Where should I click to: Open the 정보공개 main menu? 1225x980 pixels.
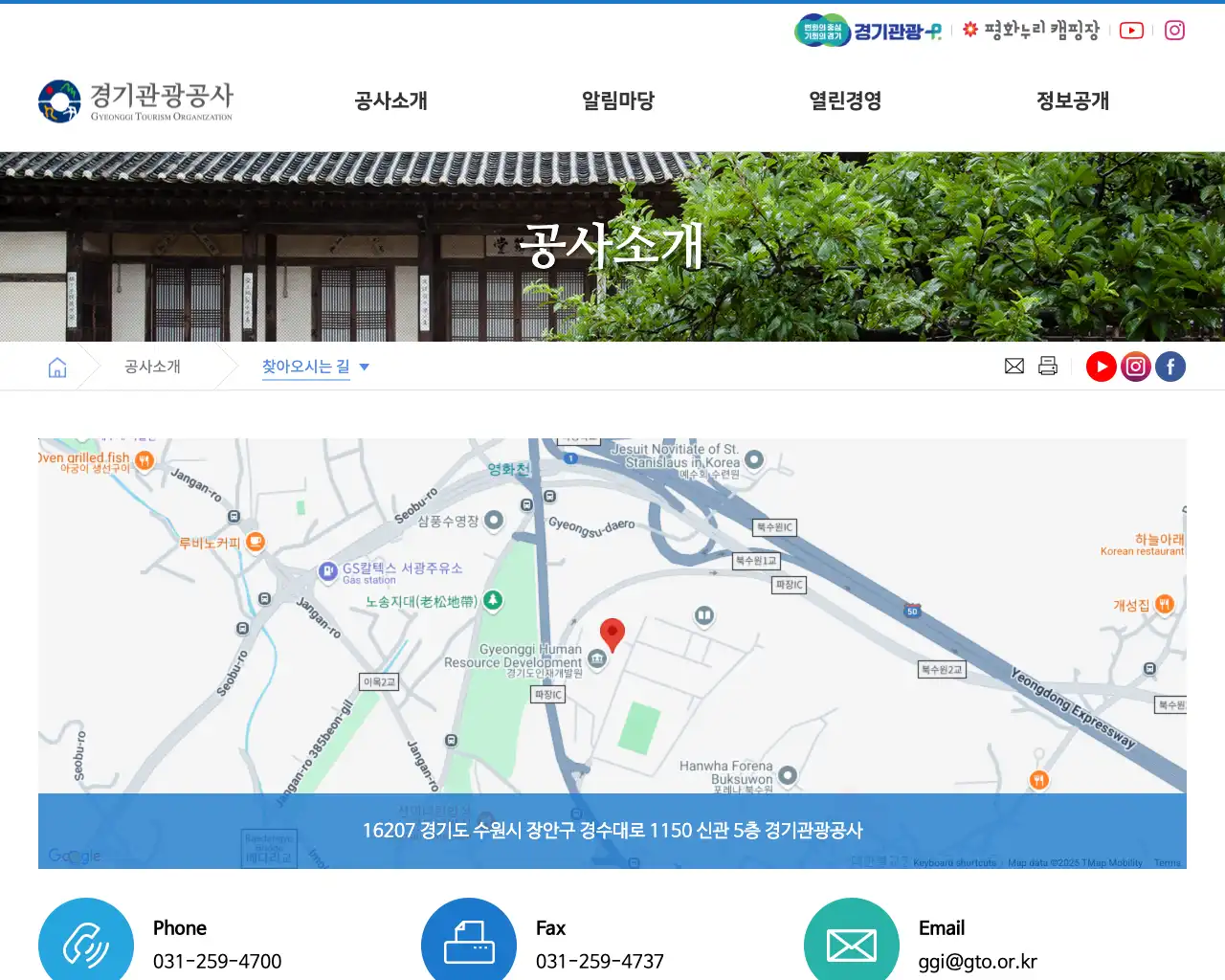coord(1073,100)
